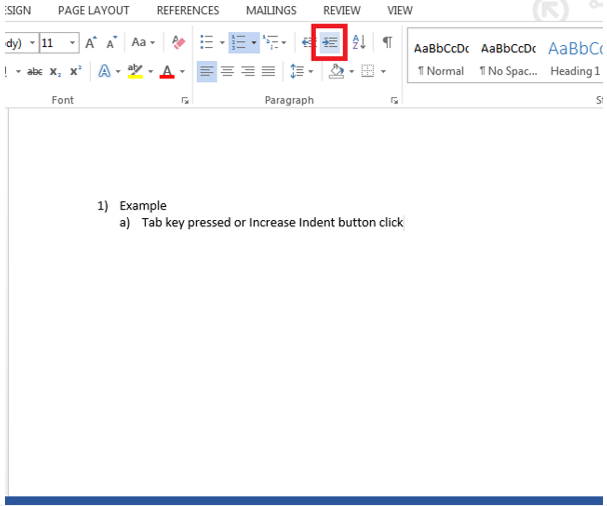Open the Paragraph dialog launcher
The image size is (607, 506).
point(394,101)
